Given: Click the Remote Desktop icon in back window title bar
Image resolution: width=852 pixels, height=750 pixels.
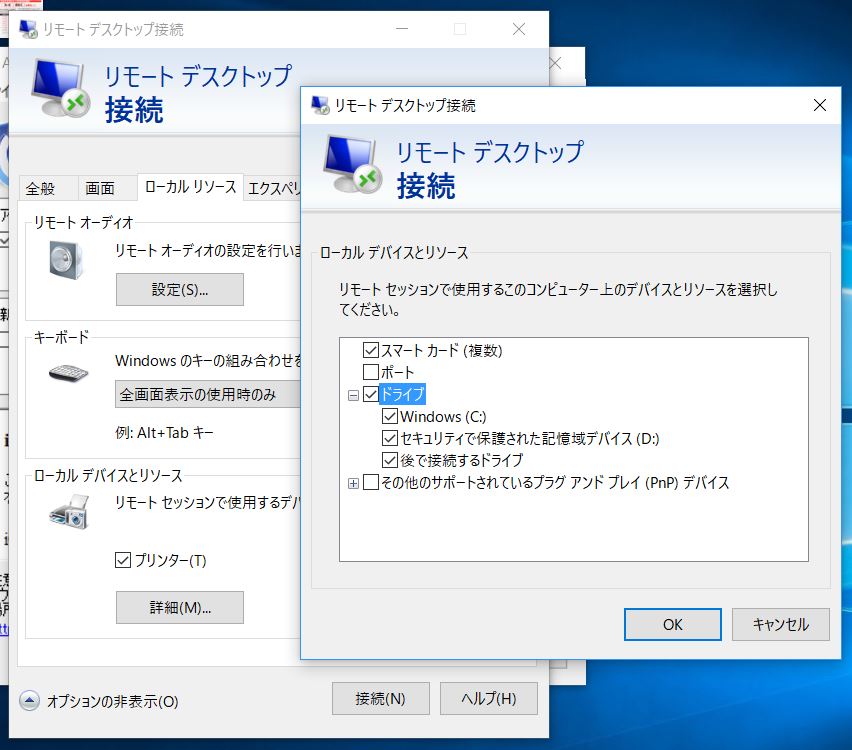Looking at the screenshot, I should click(28, 29).
